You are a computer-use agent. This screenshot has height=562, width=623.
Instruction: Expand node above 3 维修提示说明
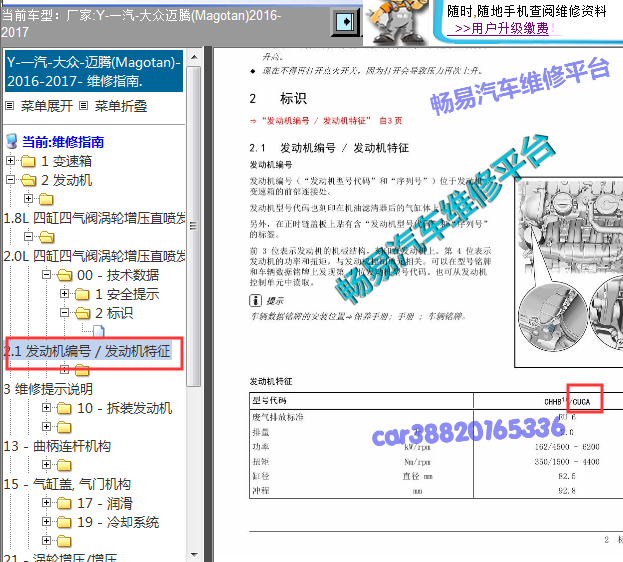click(x=64, y=370)
